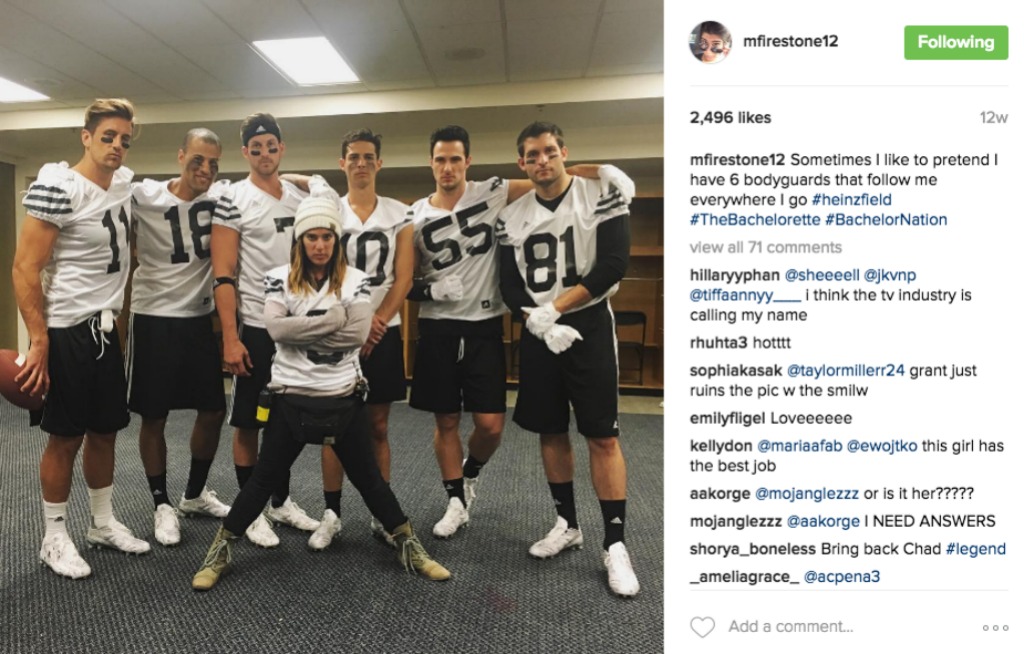View the 2,496 likes list
1024x654 pixels.
pyautogui.click(x=730, y=118)
